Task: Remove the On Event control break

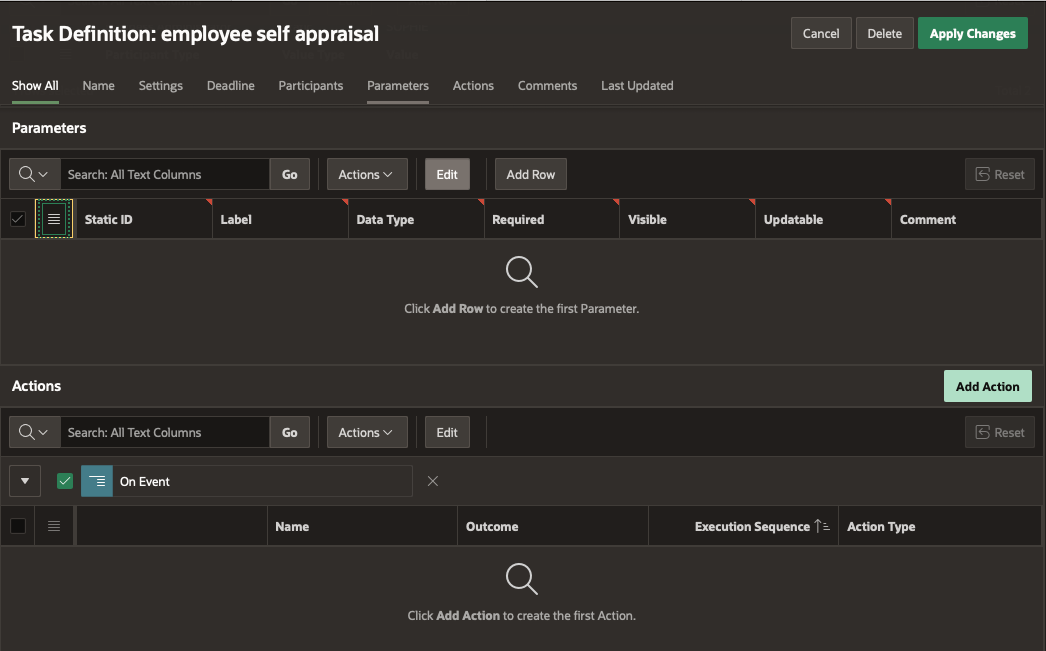Action: coord(433,481)
